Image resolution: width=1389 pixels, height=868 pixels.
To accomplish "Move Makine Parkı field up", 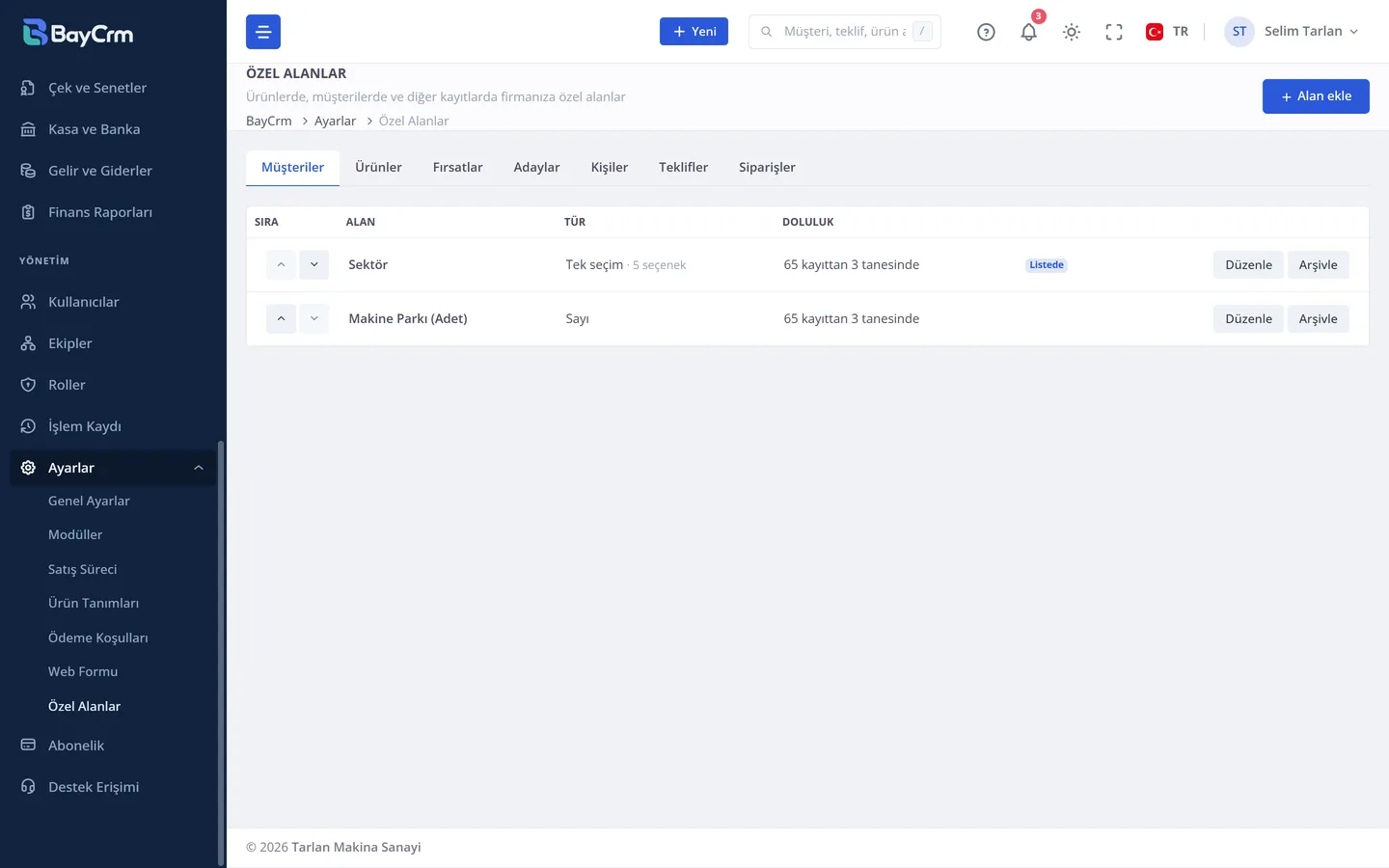I will [x=281, y=318].
